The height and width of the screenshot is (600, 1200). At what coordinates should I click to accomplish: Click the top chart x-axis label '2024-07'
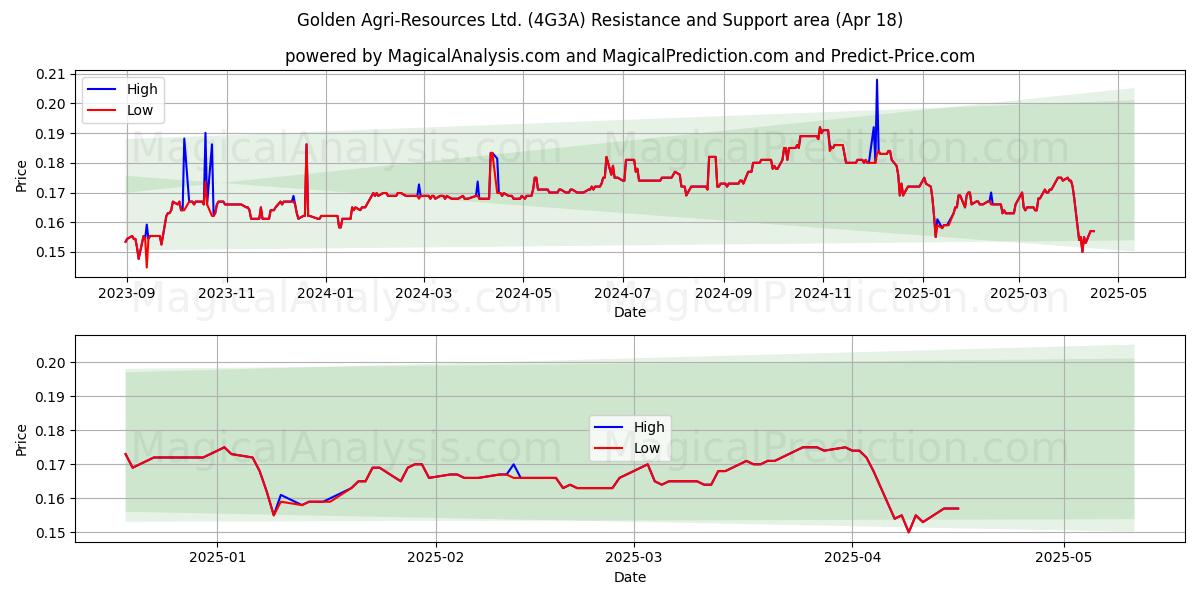tap(623, 295)
